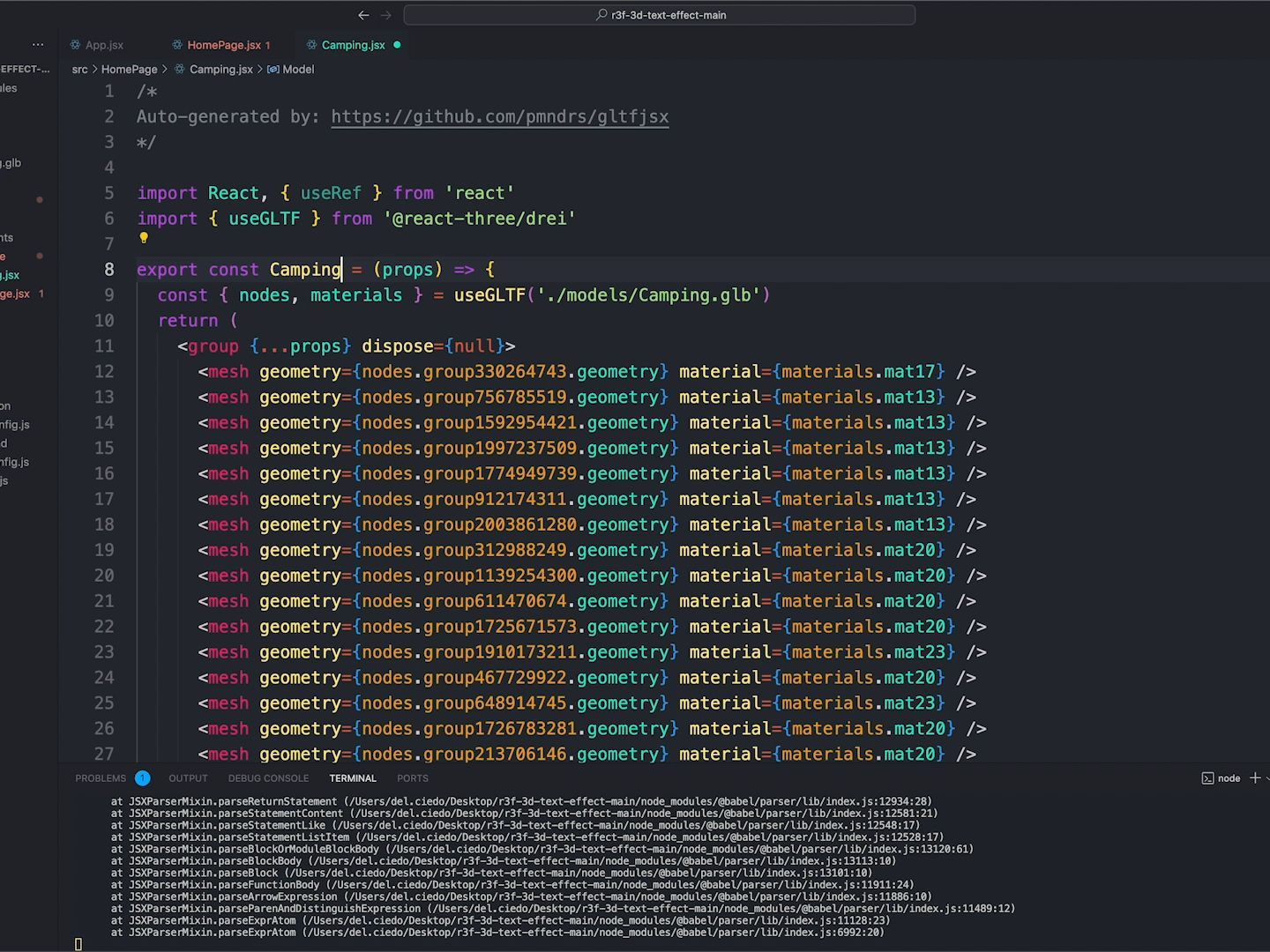The height and width of the screenshot is (952, 1270).
Task: Click group1592954421 on line 14
Action: (x=500, y=423)
